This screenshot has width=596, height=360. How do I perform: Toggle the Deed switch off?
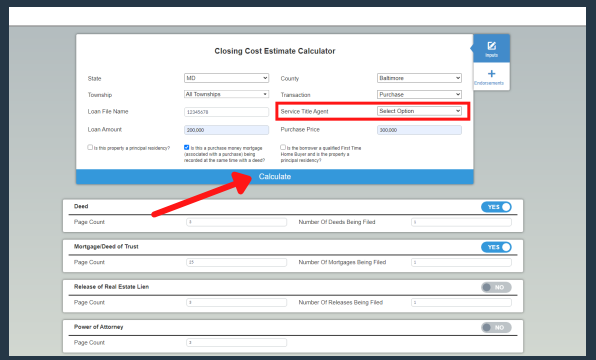[x=496, y=207]
